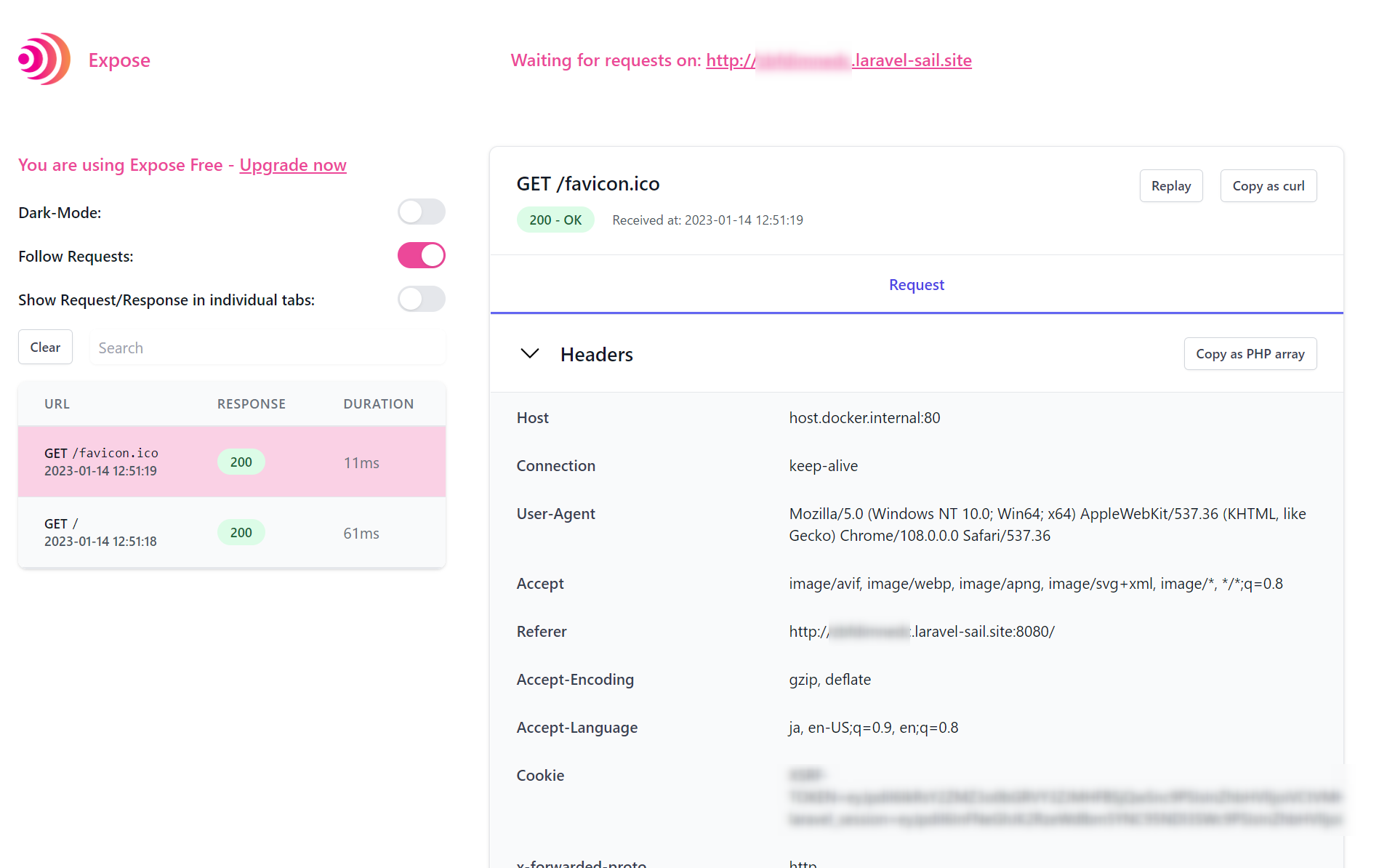Click the Expose brand title text
Screen dimensions: 1387x868
click(119, 60)
